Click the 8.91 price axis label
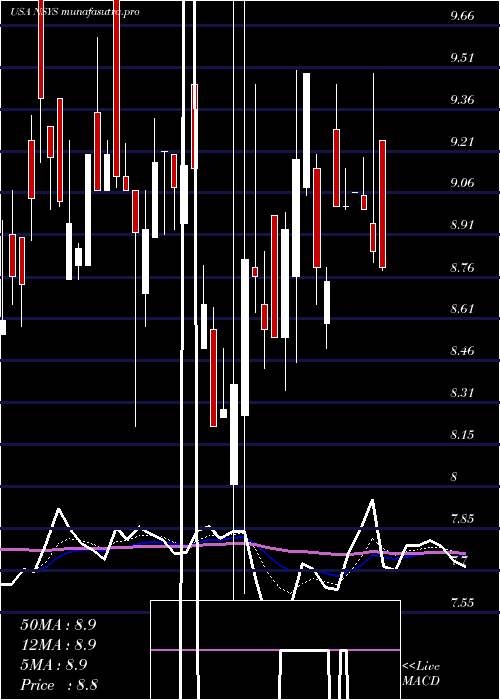The height and width of the screenshot is (700, 500). click(462, 225)
